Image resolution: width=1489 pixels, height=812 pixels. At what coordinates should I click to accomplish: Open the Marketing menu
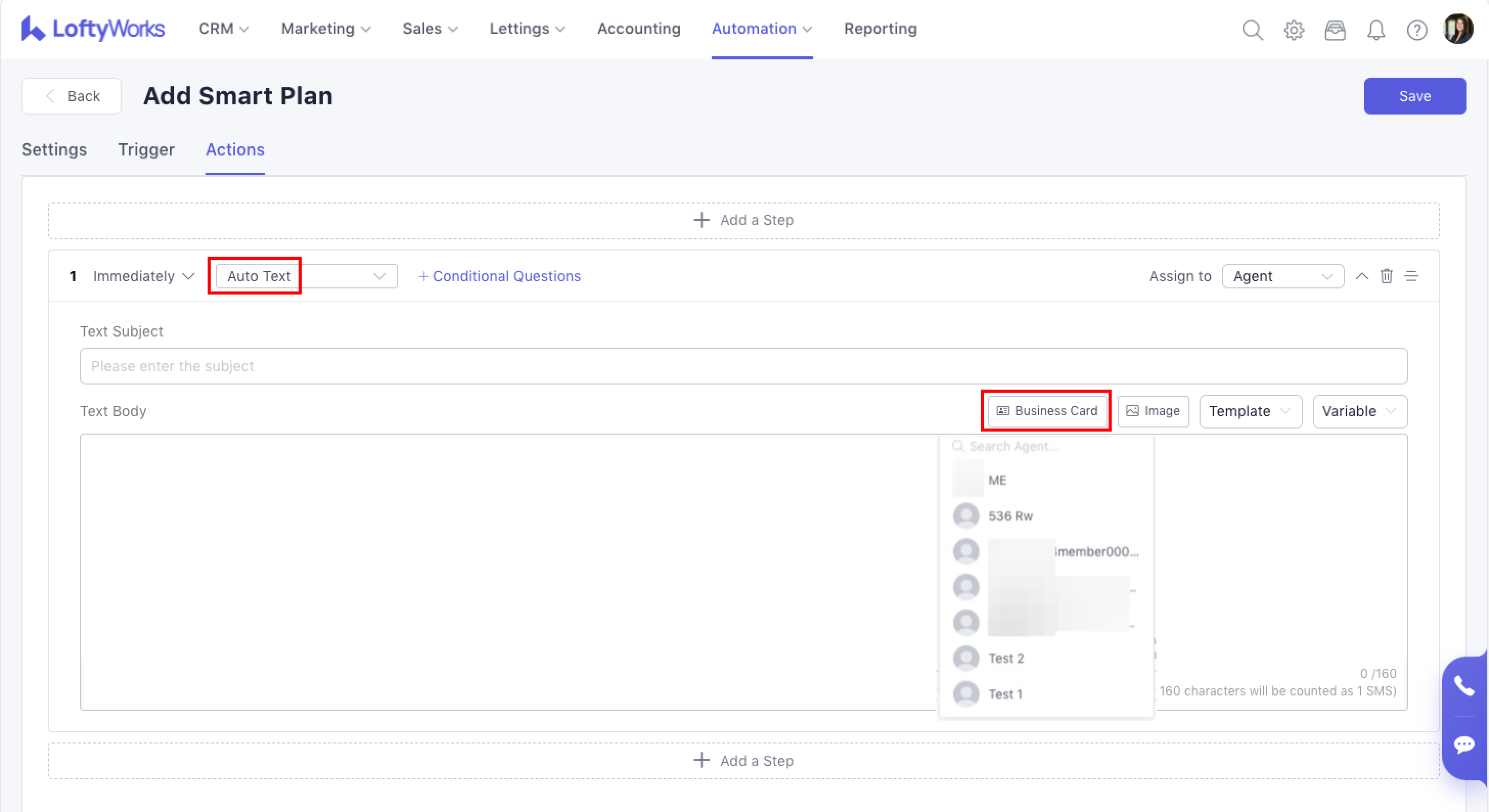(x=325, y=29)
